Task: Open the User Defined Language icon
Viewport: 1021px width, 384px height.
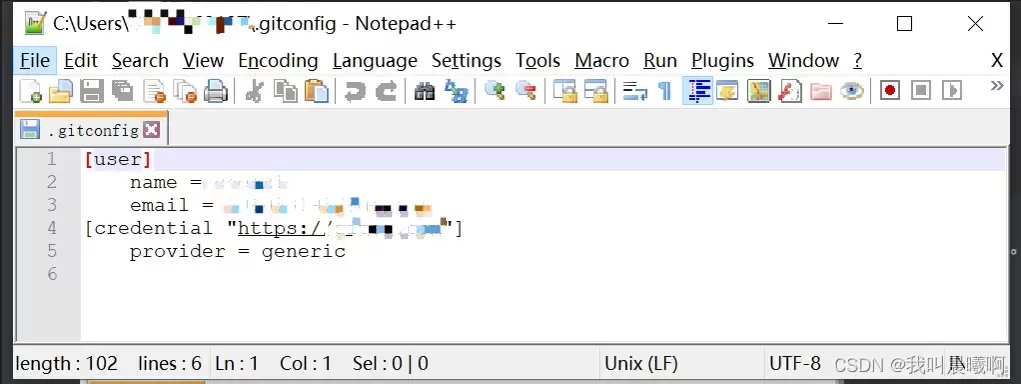Action: (727, 91)
